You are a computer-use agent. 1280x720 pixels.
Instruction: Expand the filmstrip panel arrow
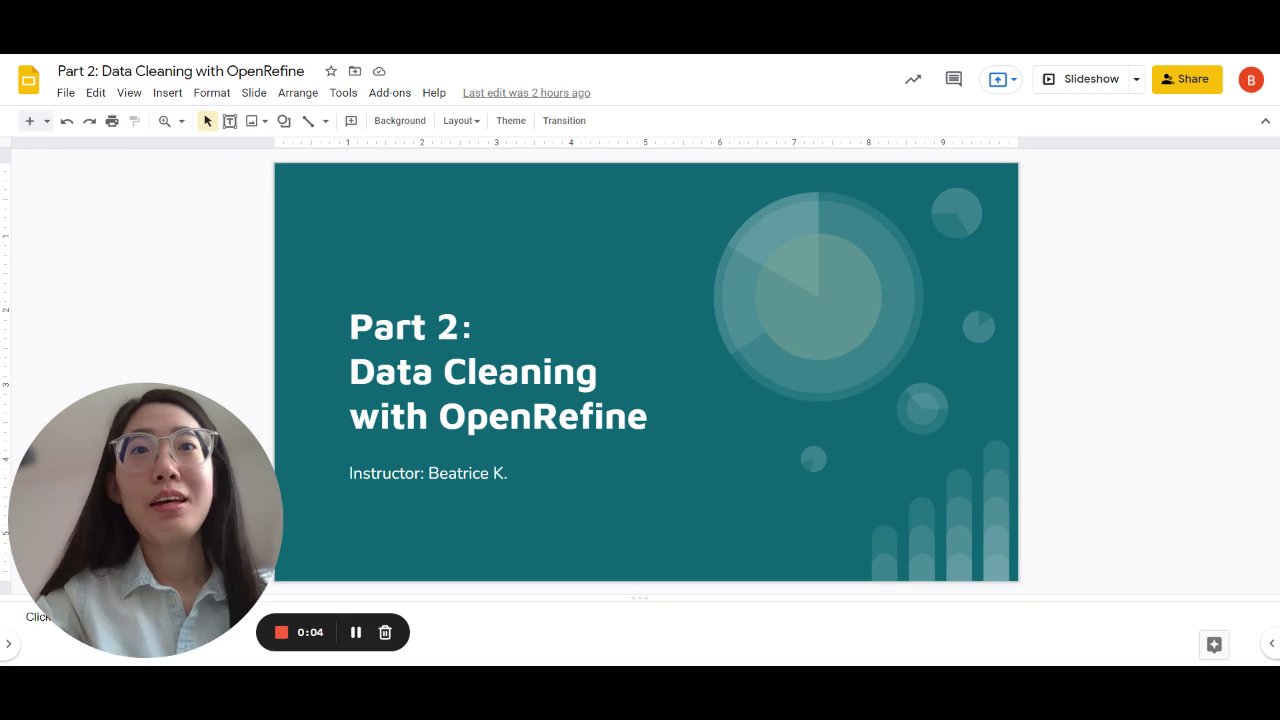click(x=8, y=644)
